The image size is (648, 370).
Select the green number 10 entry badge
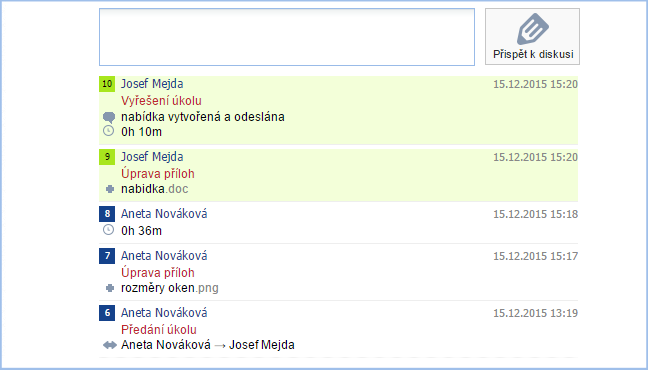(x=107, y=84)
